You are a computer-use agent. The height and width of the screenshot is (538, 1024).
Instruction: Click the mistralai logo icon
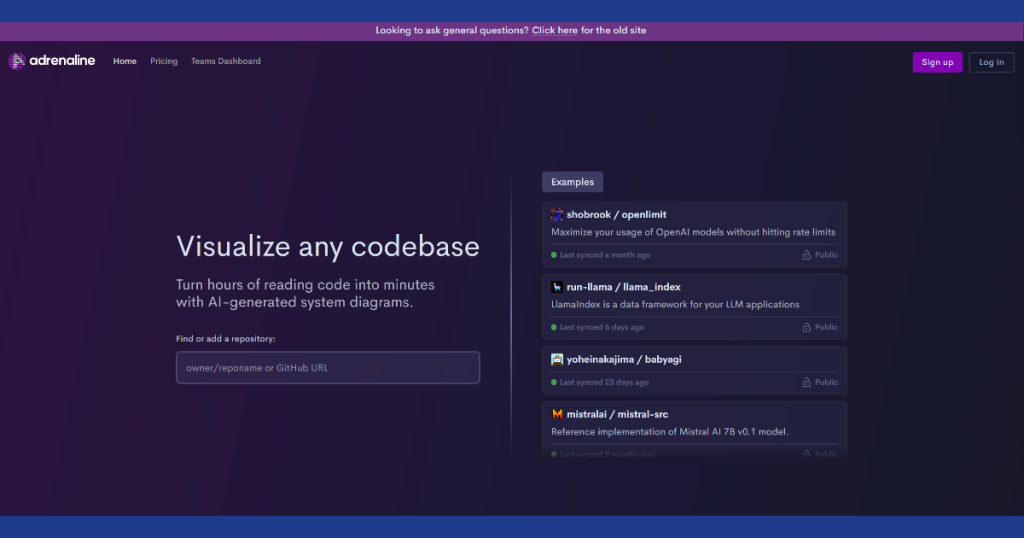coord(556,414)
